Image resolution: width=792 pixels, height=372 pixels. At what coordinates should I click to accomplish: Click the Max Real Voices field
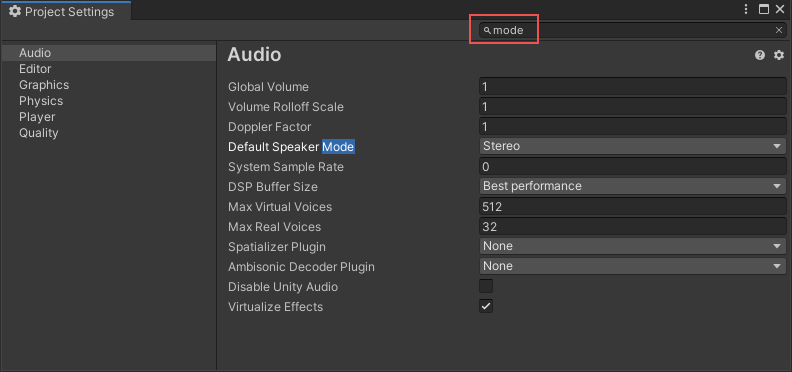pyautogui.click(x=632, y=226)
